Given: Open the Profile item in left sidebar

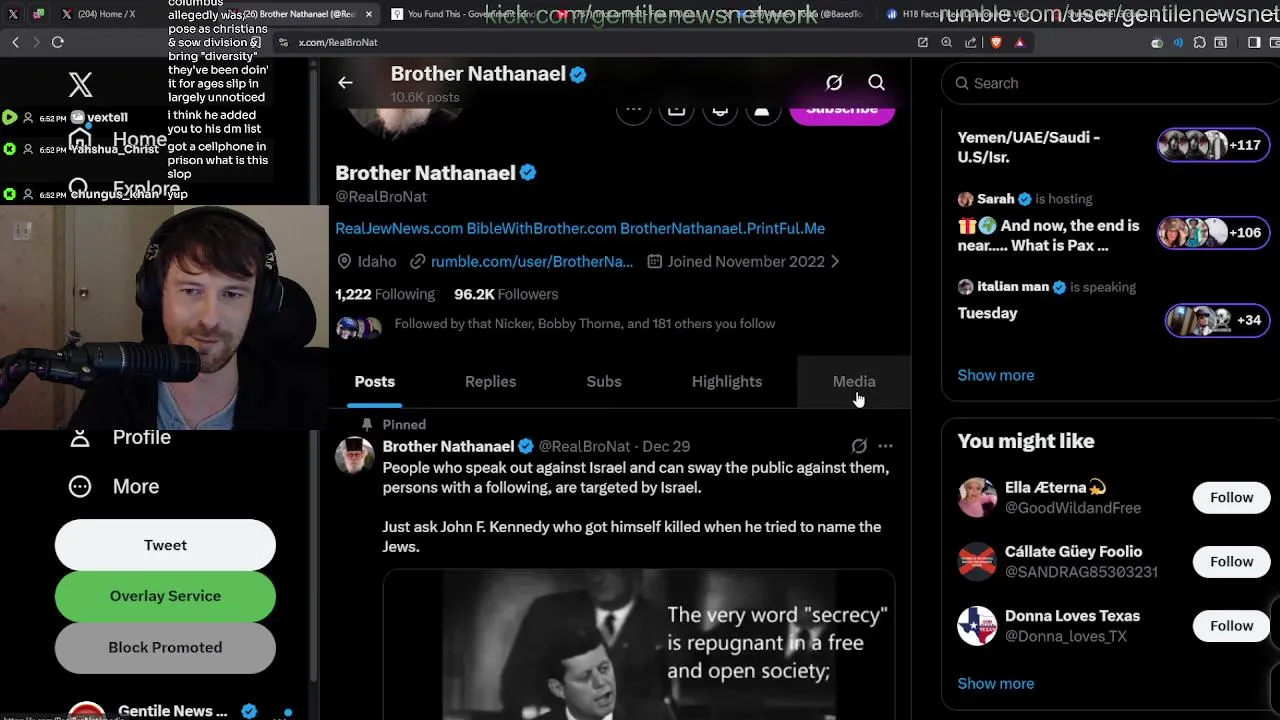Looking at the screenshot, I should [119, 438].
